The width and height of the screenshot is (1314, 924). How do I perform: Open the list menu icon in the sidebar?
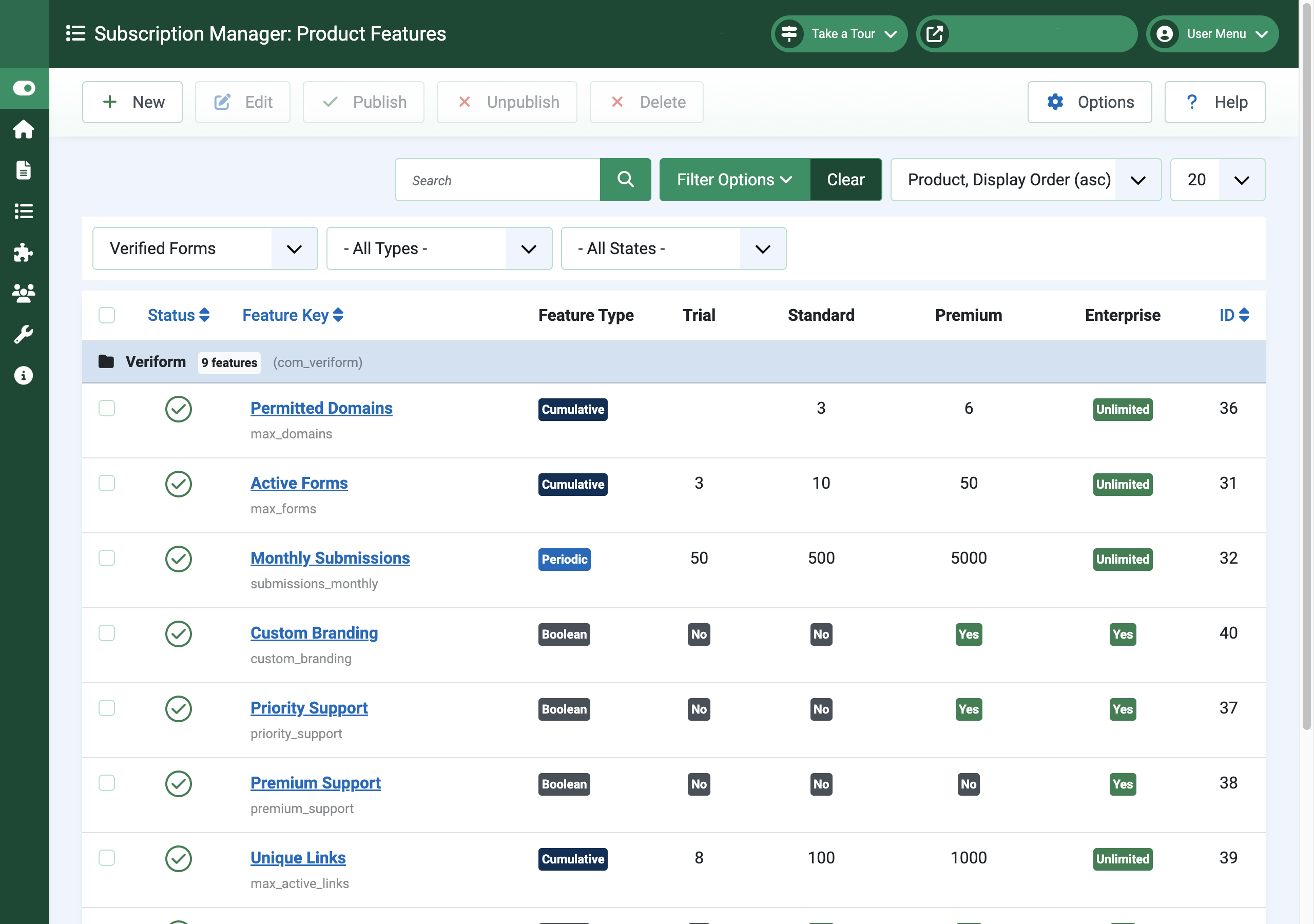[x=24, y=211]
